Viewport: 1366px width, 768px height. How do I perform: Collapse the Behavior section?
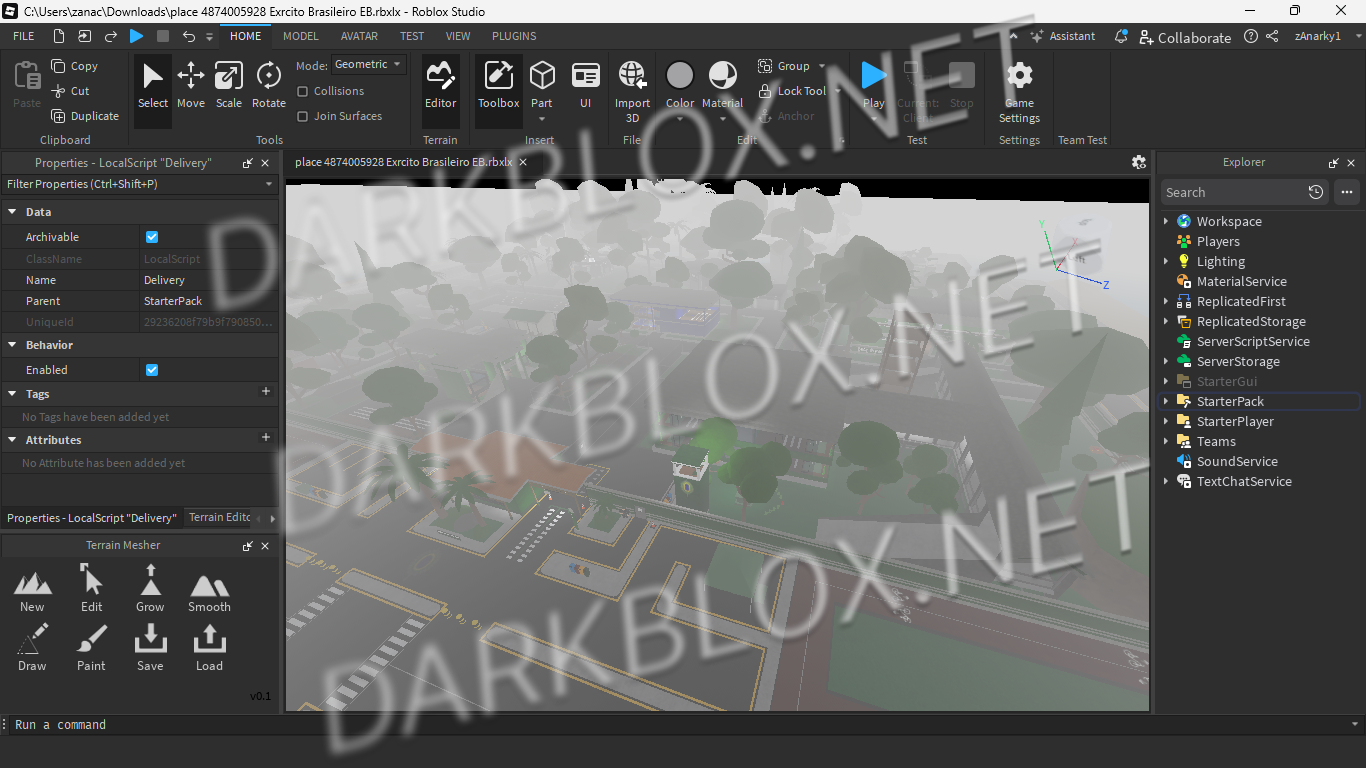12,345
